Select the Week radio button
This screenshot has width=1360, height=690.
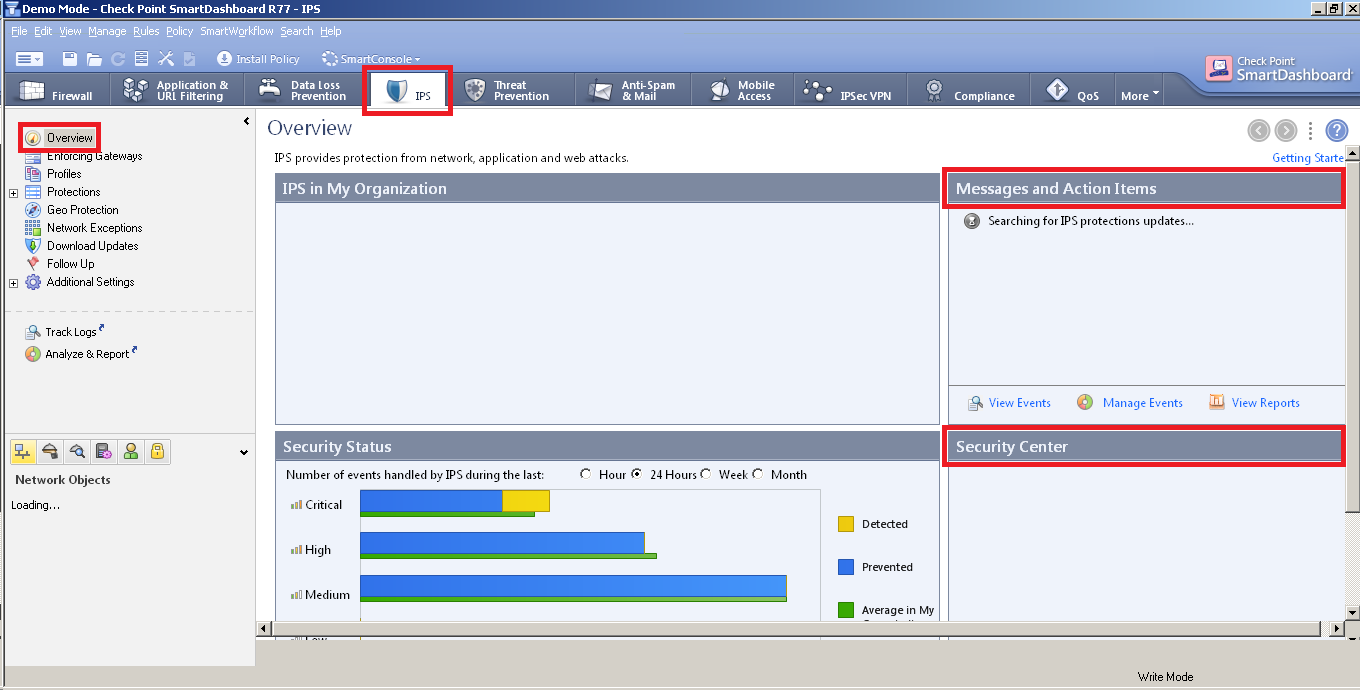[x=706, y=474]
